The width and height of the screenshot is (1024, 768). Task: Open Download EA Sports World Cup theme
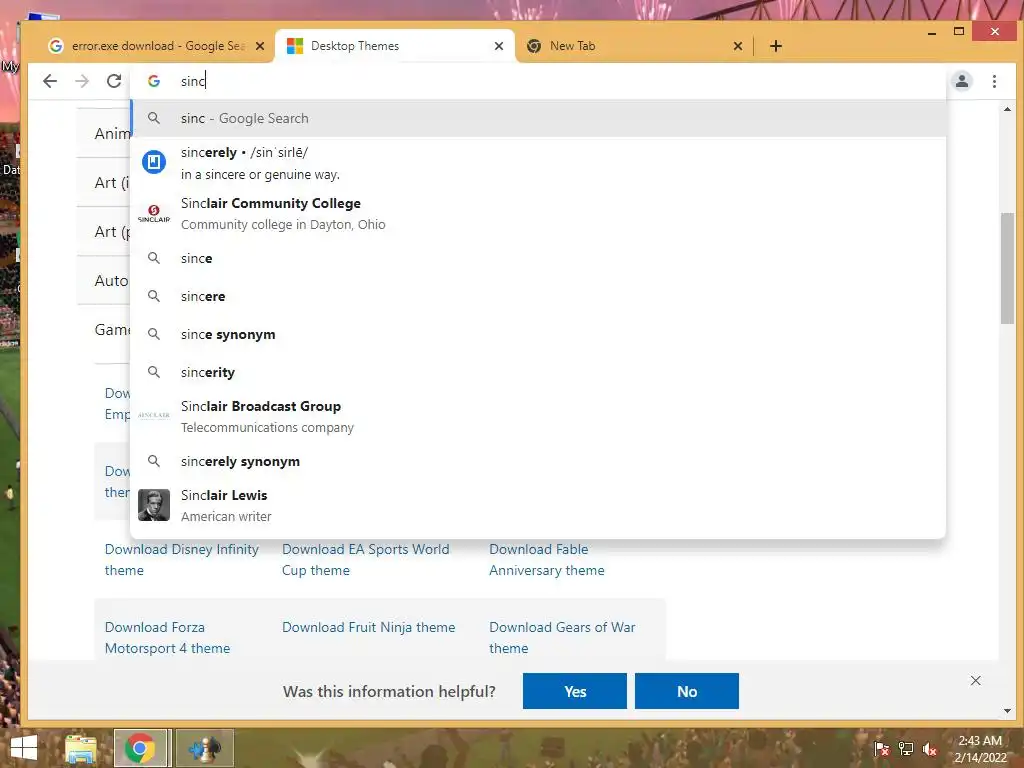click(366, 560)
